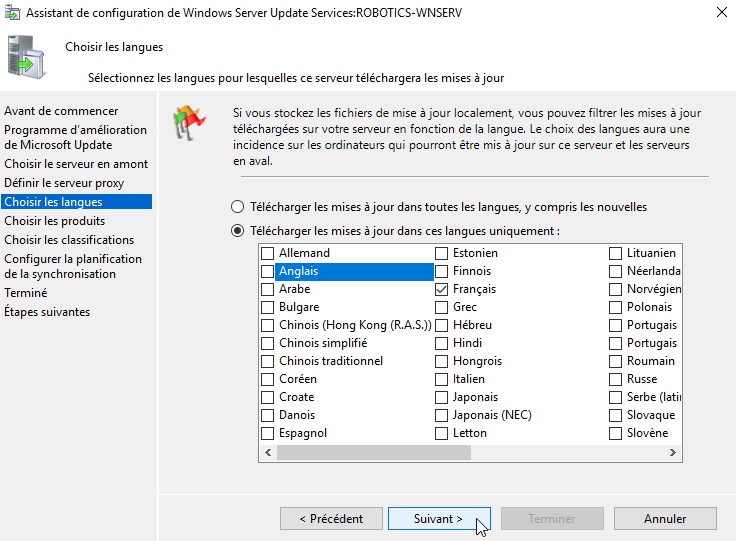
Task: Check the Hébreu language box
Action: tap(441, 325)
